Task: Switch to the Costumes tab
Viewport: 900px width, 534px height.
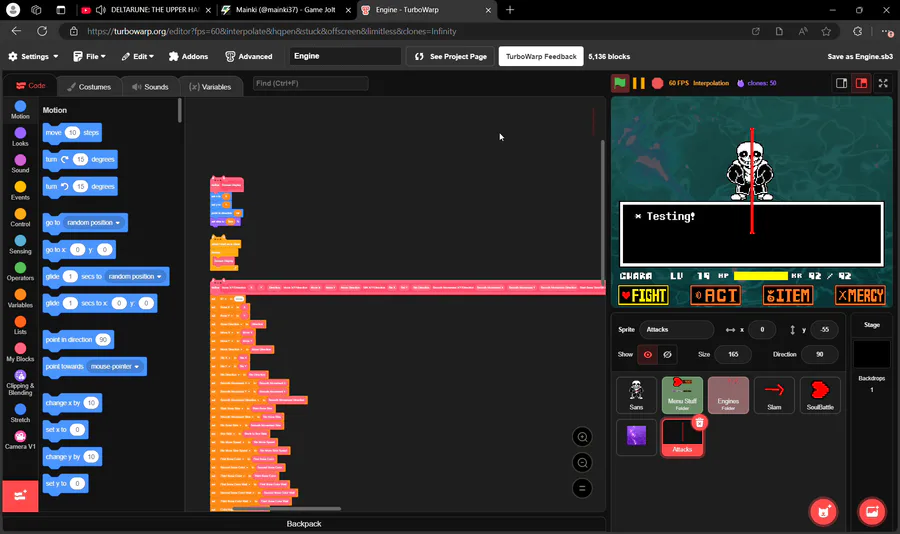Action: (89, 87)
